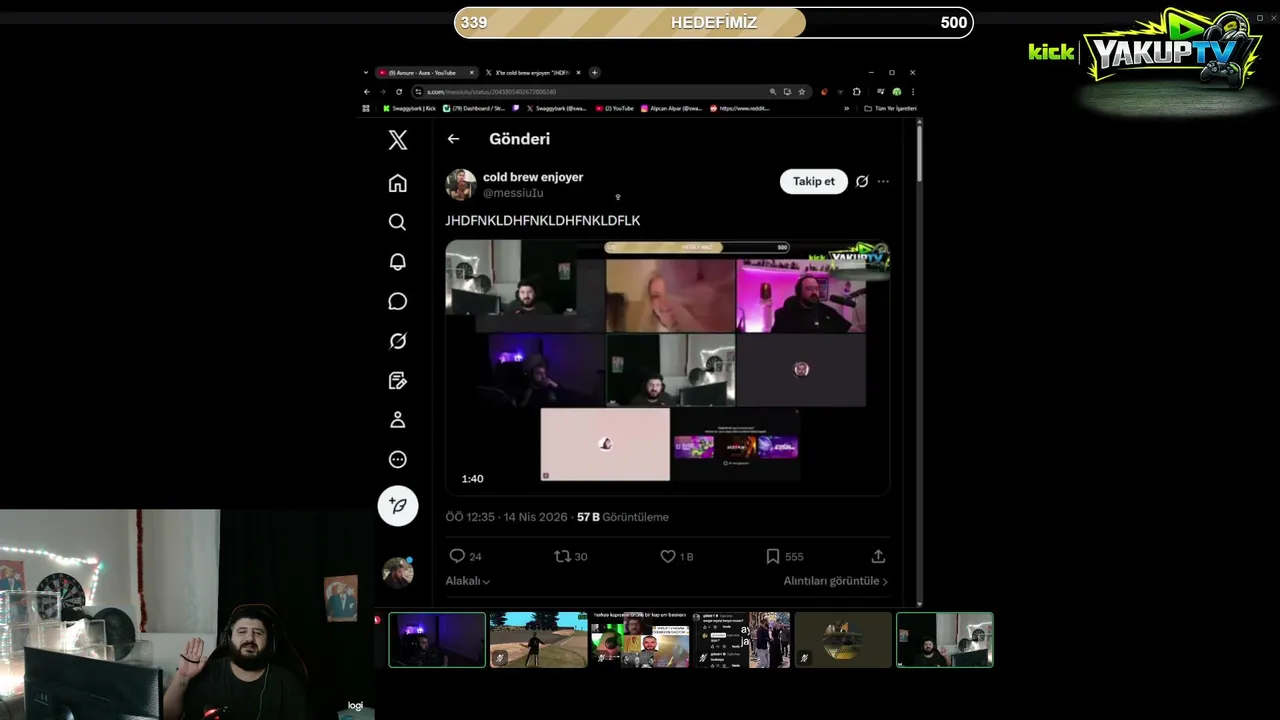
Task: Click the Takip et follow button
Action: [x=813, y=181]
